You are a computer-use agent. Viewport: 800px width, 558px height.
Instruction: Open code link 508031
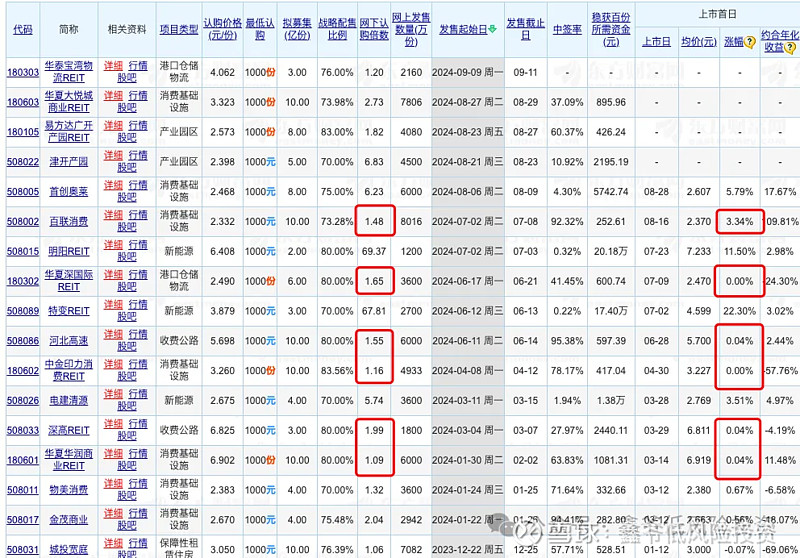[23, 549]
